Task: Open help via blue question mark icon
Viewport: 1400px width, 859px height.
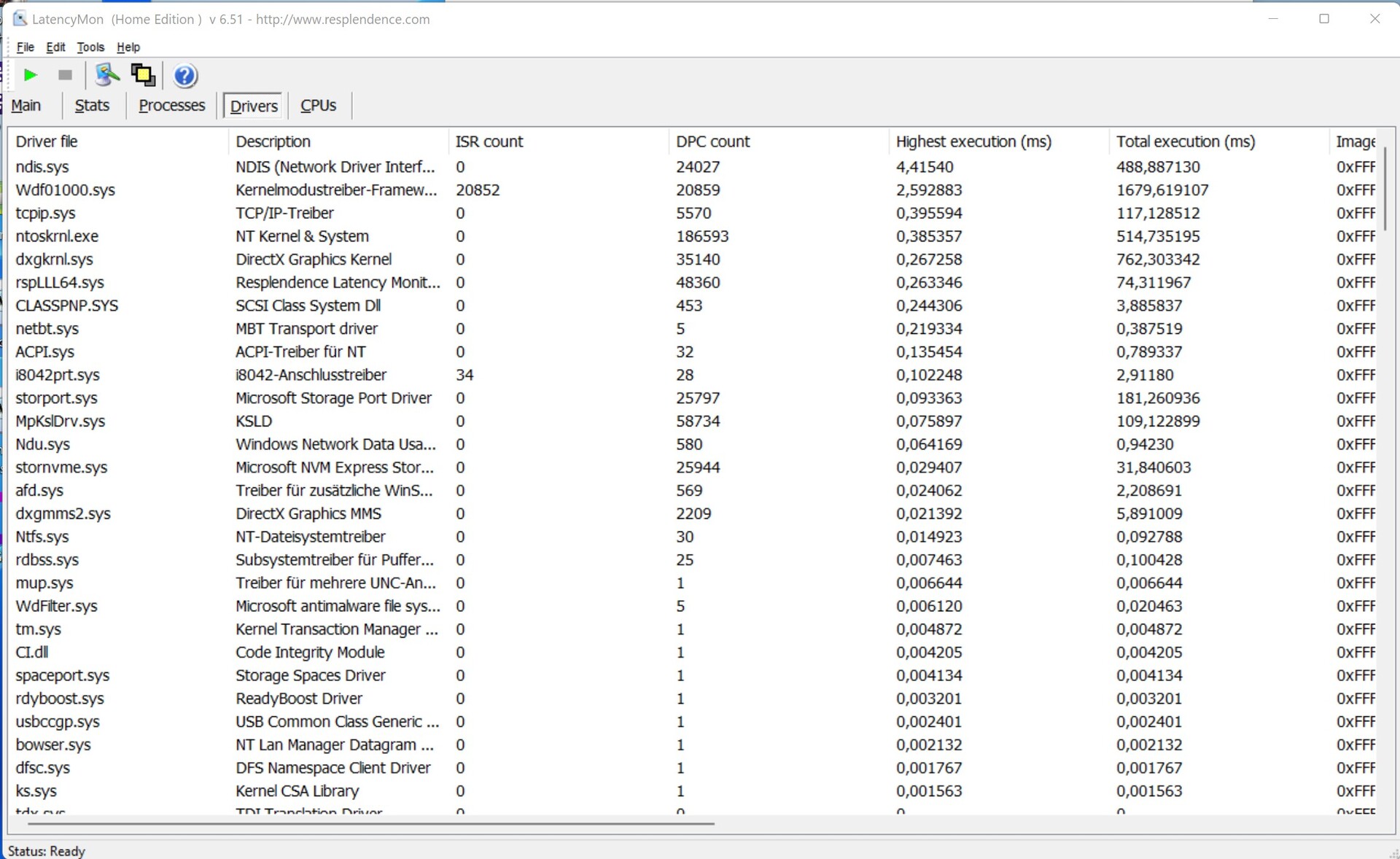Action: [x=185, y=76]
